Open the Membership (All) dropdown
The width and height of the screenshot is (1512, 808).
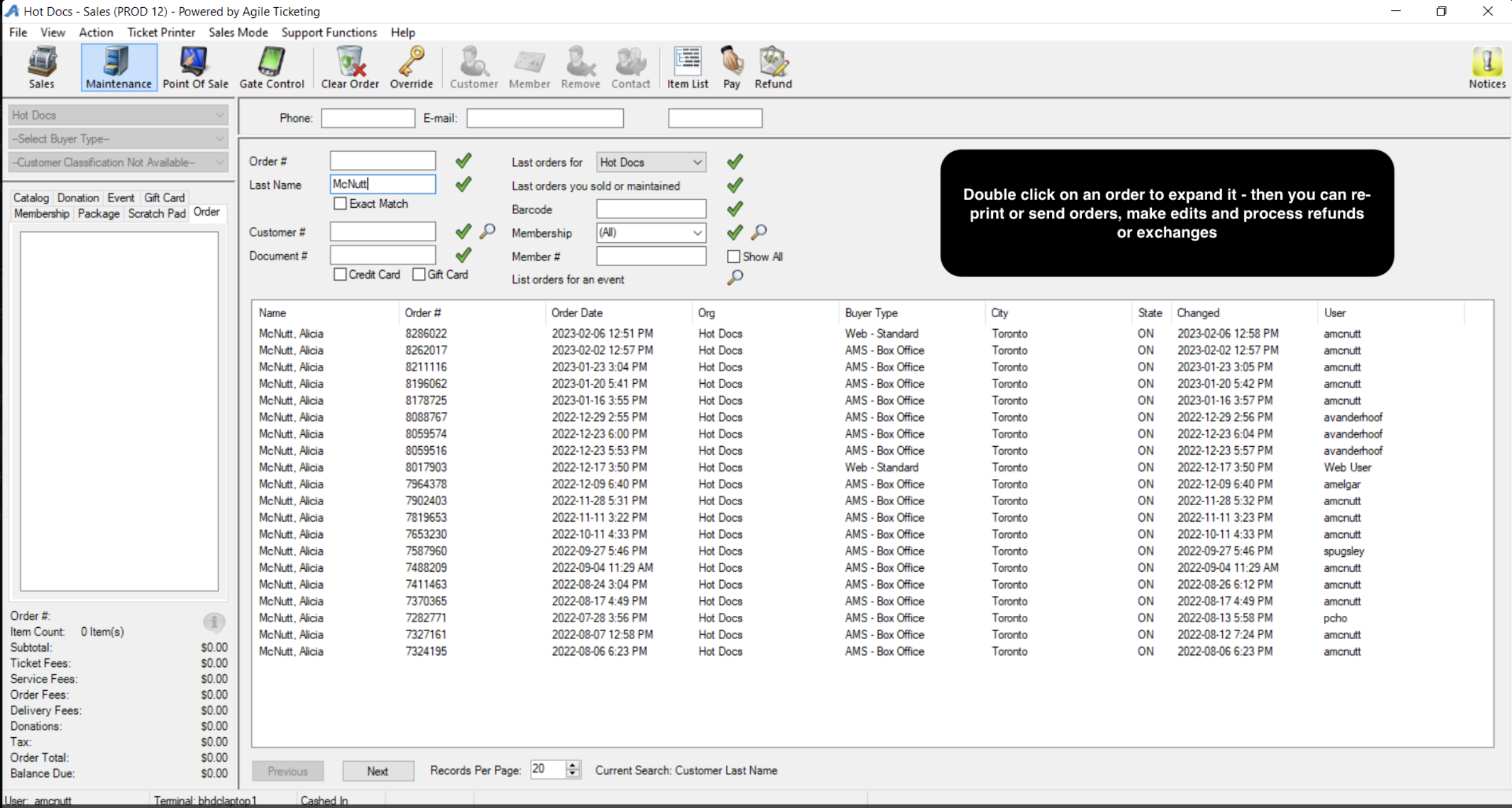(696, 233)
